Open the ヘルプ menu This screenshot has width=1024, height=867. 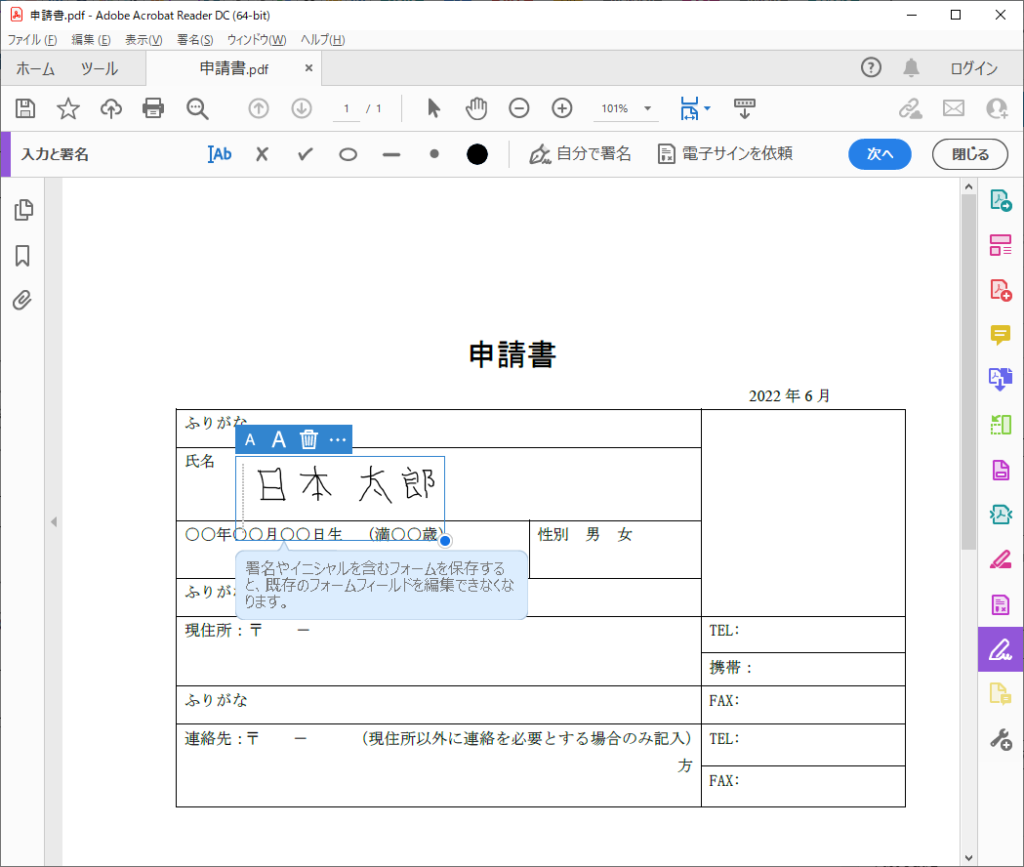[x=320, y=40]
